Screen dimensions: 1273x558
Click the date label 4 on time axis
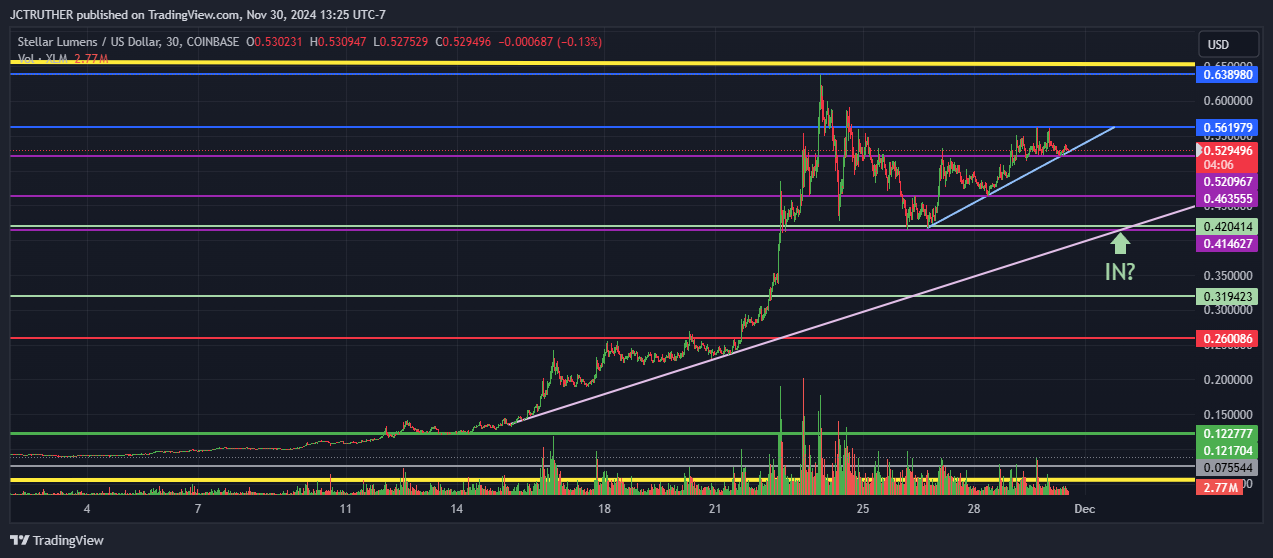tap(87, 509)
